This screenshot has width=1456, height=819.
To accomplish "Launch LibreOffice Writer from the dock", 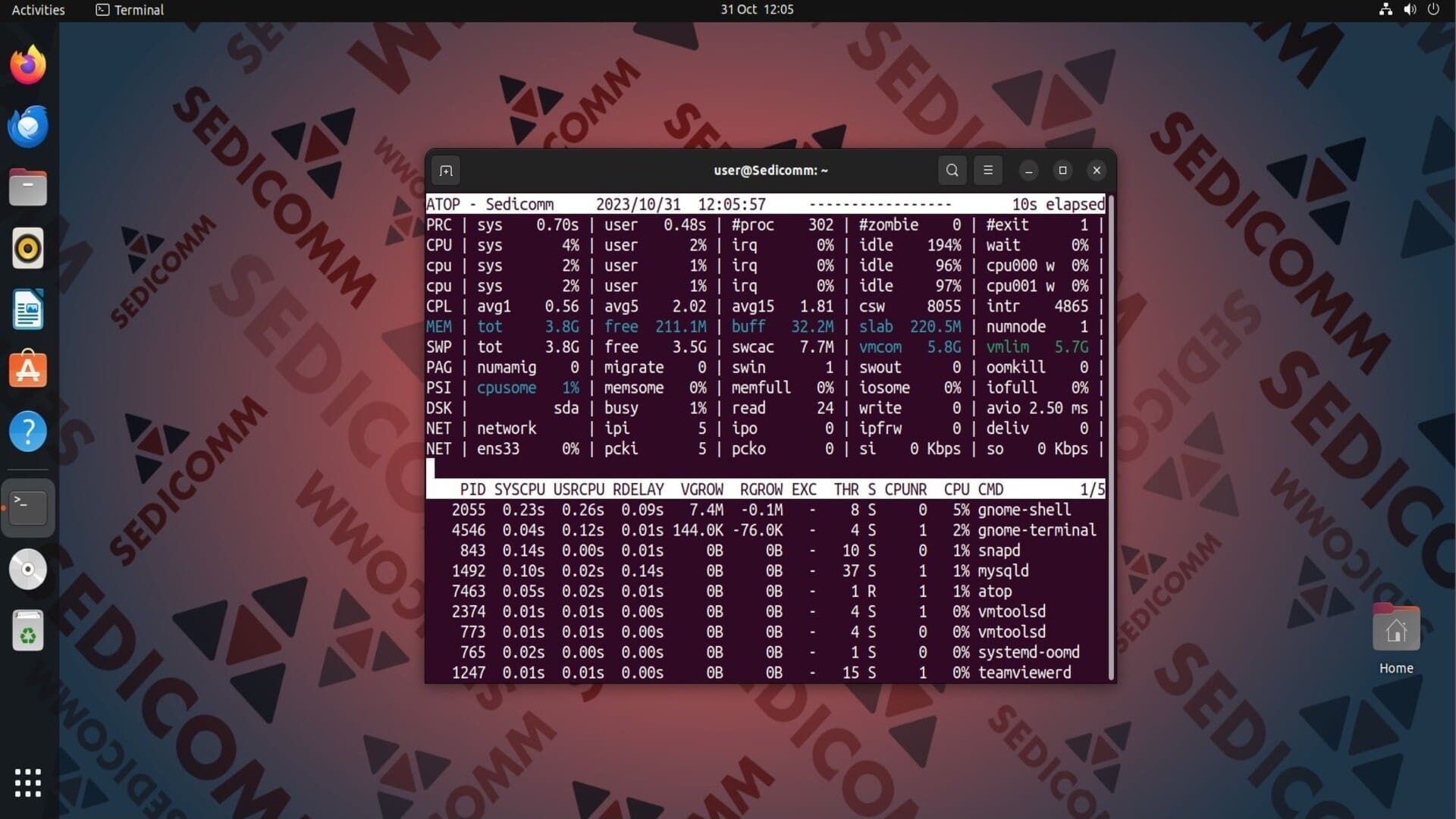I will click(x=28, y=309).
